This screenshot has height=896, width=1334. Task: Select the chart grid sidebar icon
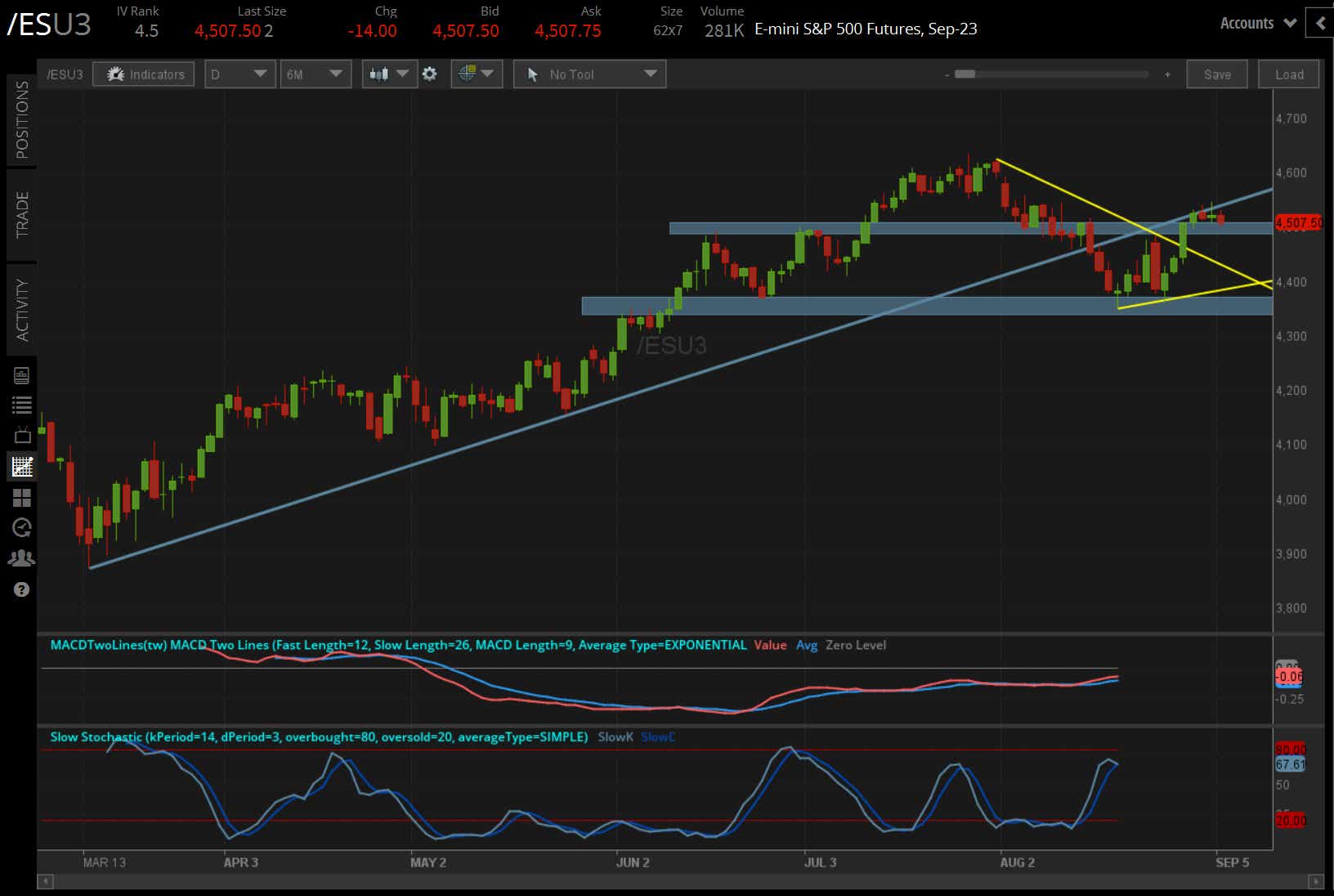click(21, 467)
